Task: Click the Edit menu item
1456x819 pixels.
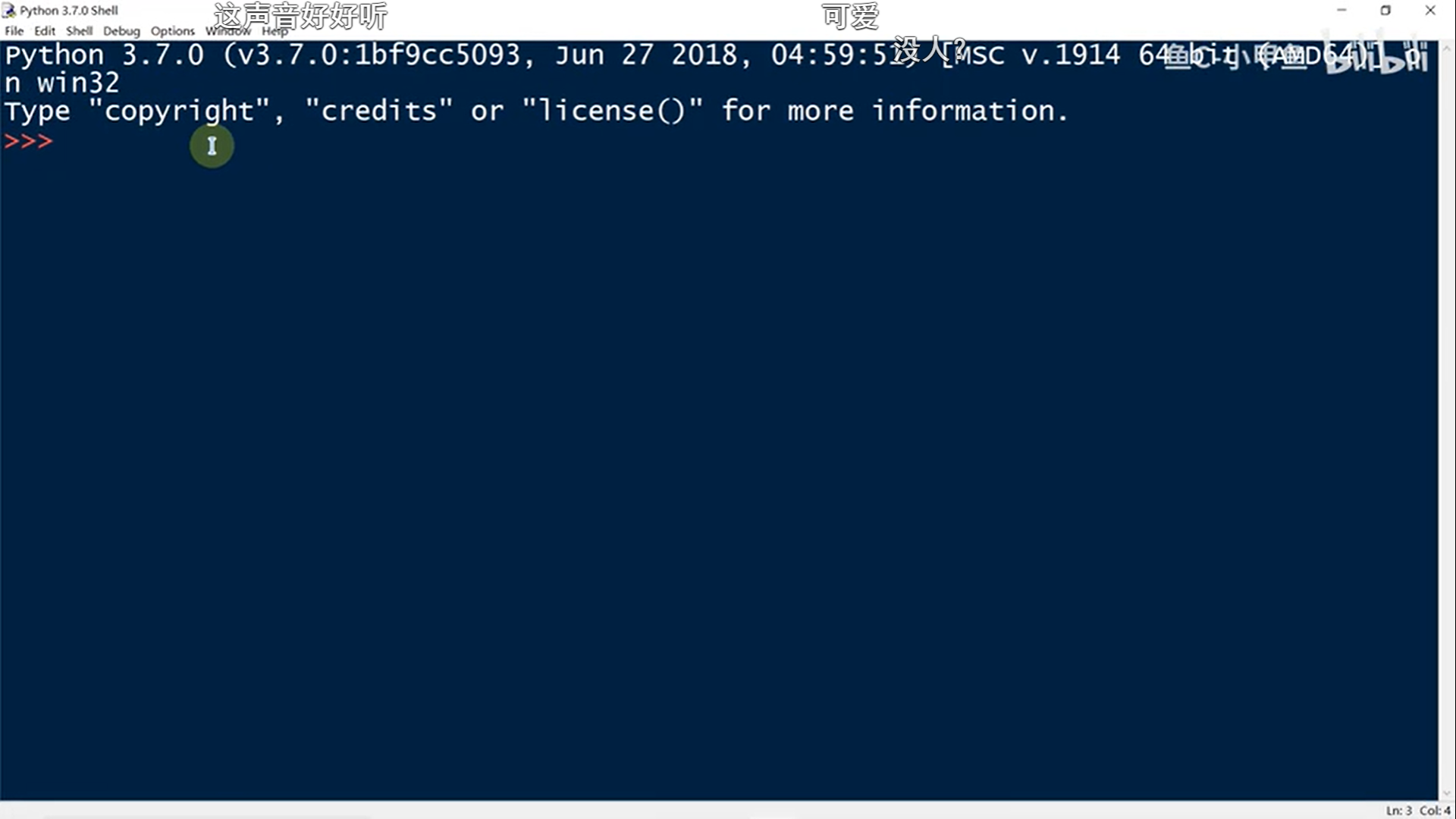Action: [44, 30]
